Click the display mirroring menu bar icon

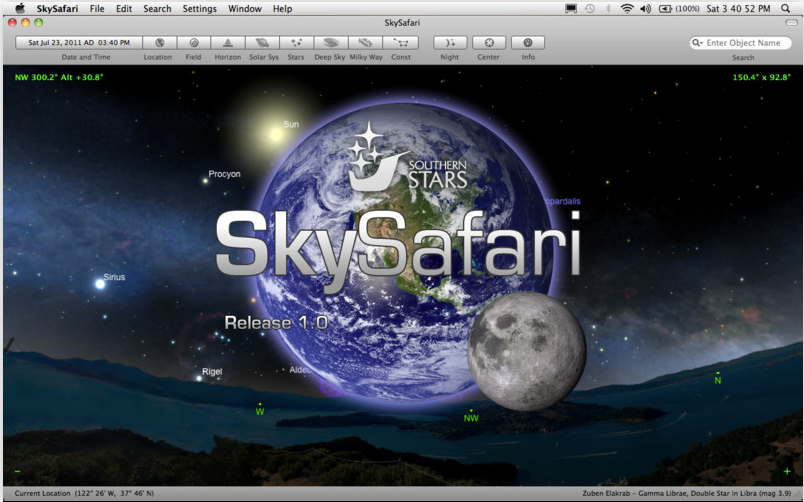pos(571,9)
